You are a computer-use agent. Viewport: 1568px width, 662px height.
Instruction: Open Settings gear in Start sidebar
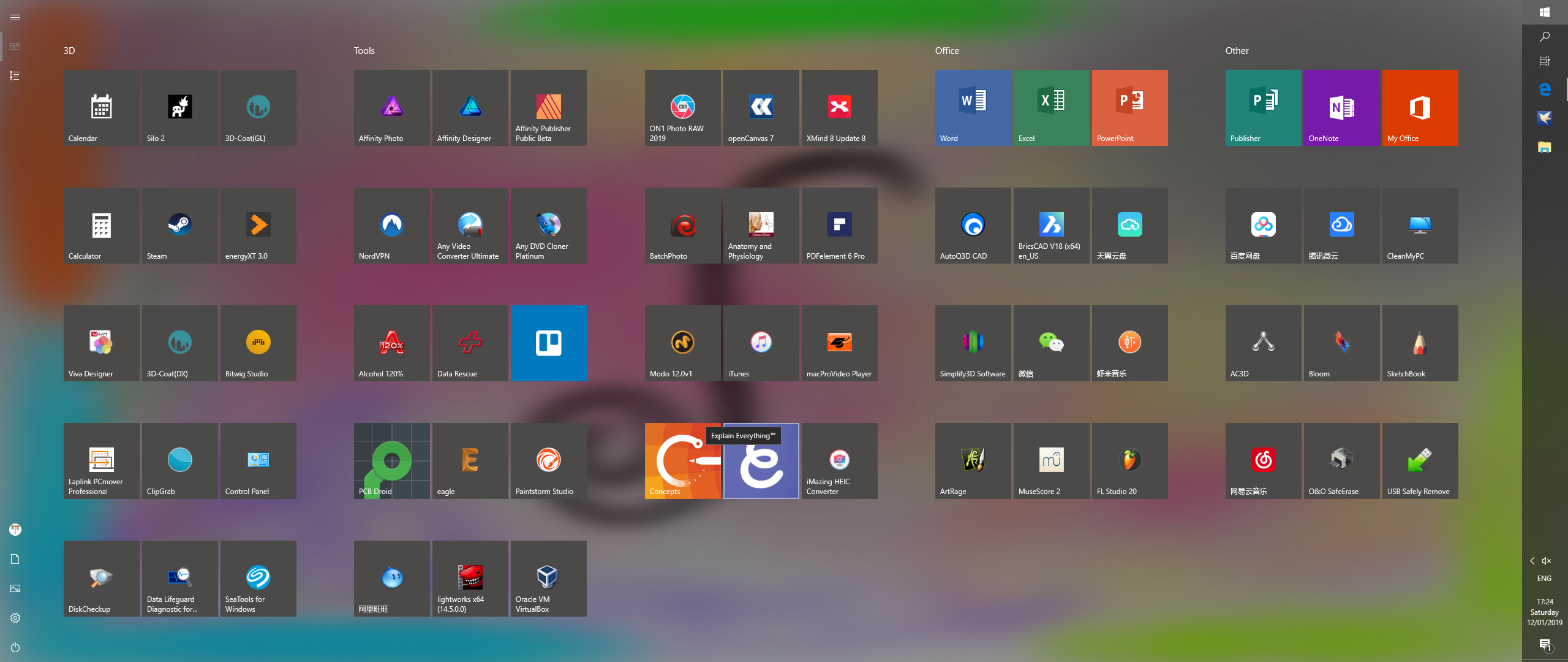click(15, 618)
